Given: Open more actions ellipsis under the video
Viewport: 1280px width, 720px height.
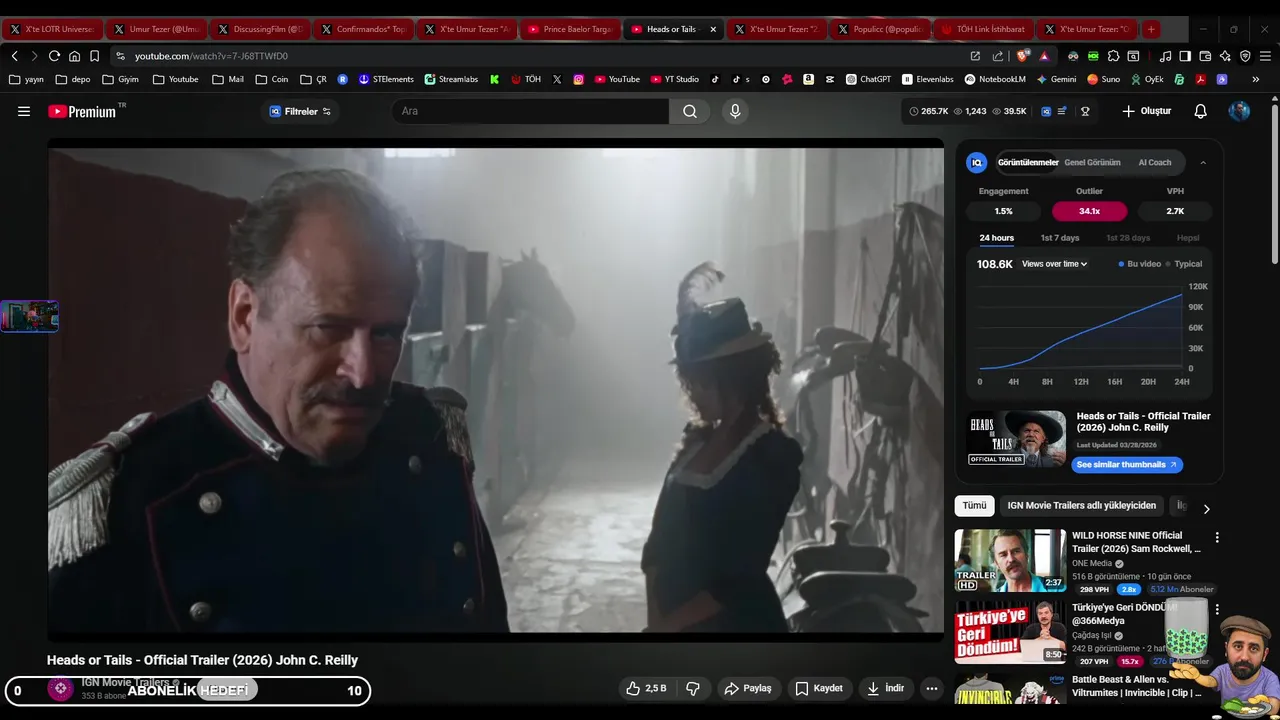Looking at the screenshot, I should pos(932,688).
